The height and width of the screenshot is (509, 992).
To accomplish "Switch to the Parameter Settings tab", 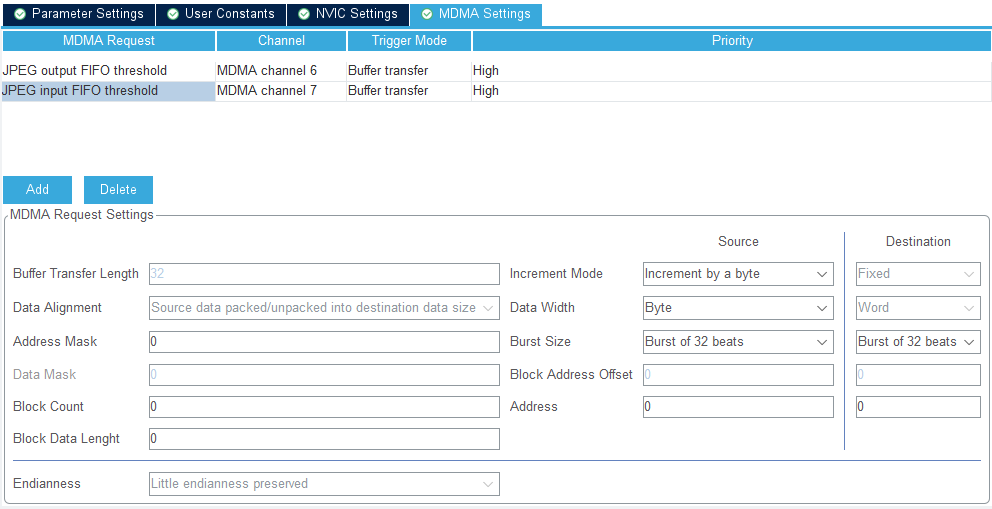I will (x=79, y=14).
